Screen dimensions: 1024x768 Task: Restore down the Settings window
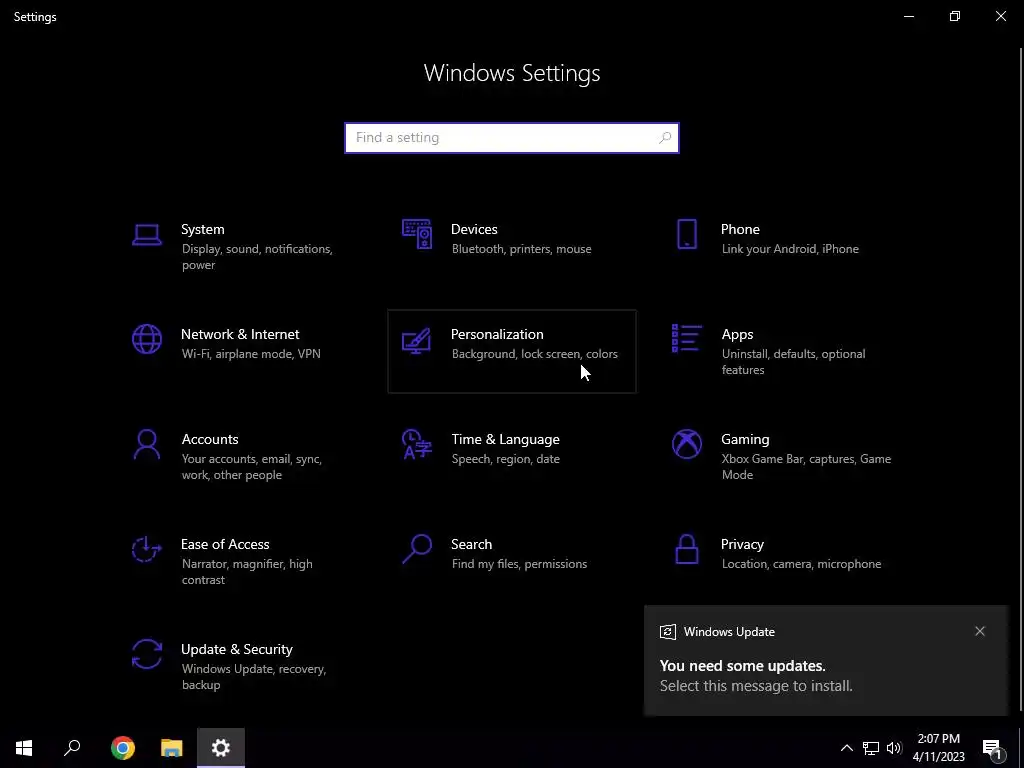point(955,16)
